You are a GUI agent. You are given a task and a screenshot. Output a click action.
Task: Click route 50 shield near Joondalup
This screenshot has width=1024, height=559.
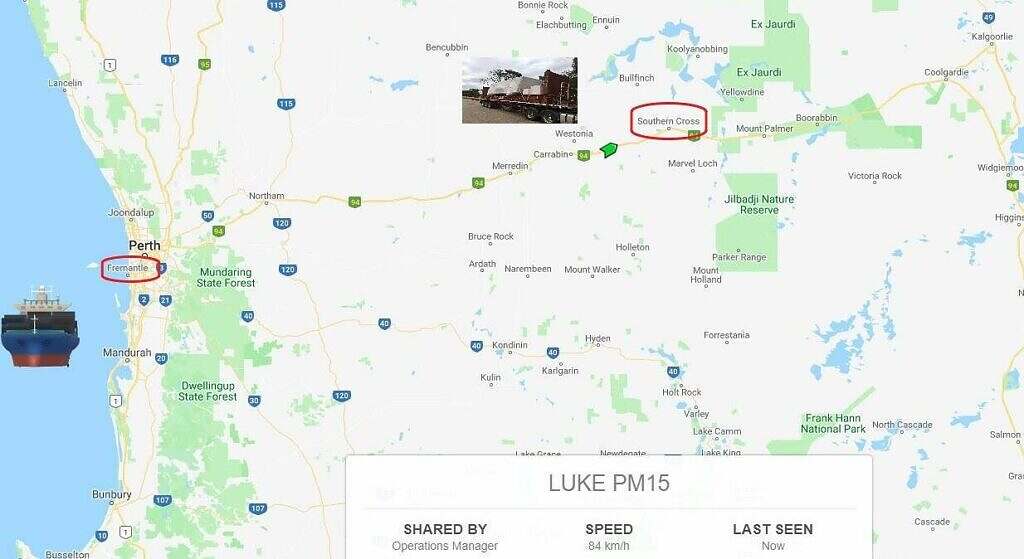208,216
